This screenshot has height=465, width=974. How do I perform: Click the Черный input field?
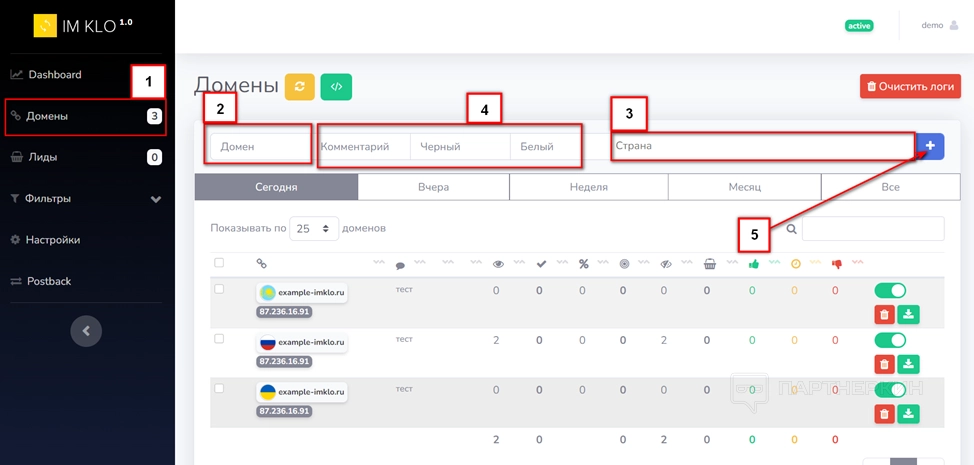click(460, 147)
